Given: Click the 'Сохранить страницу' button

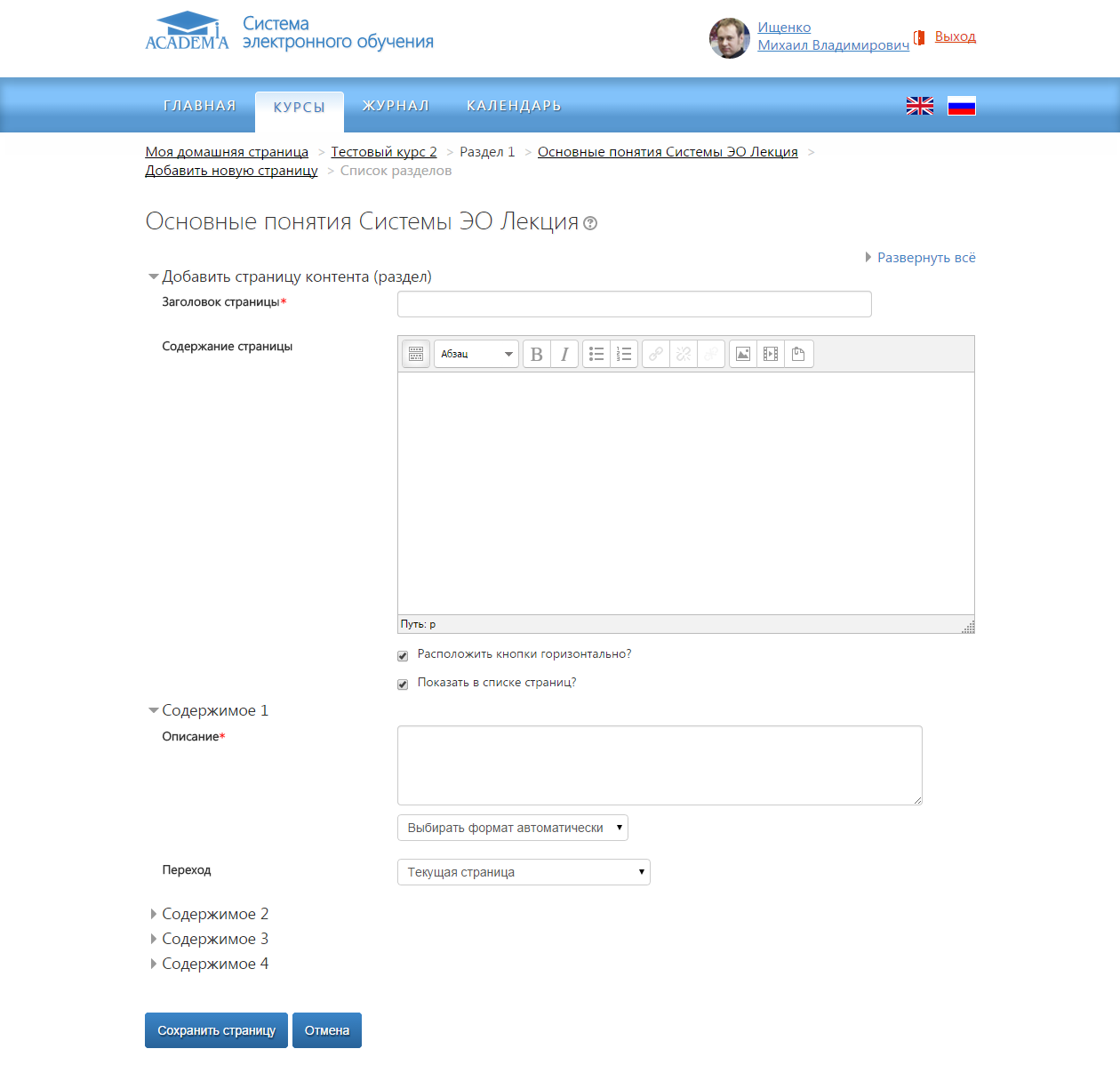Looking at the screenshot, I should click(216, 1030).
